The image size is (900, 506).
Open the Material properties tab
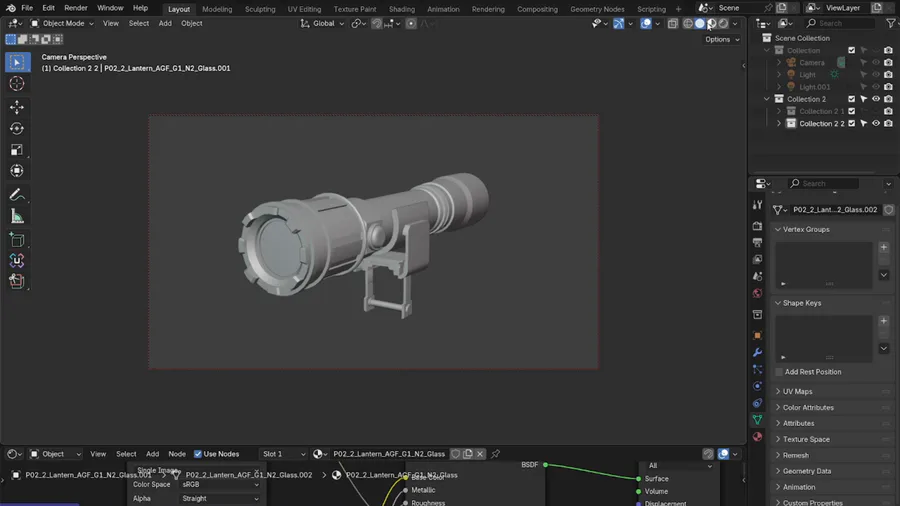[x=758, y=437]
